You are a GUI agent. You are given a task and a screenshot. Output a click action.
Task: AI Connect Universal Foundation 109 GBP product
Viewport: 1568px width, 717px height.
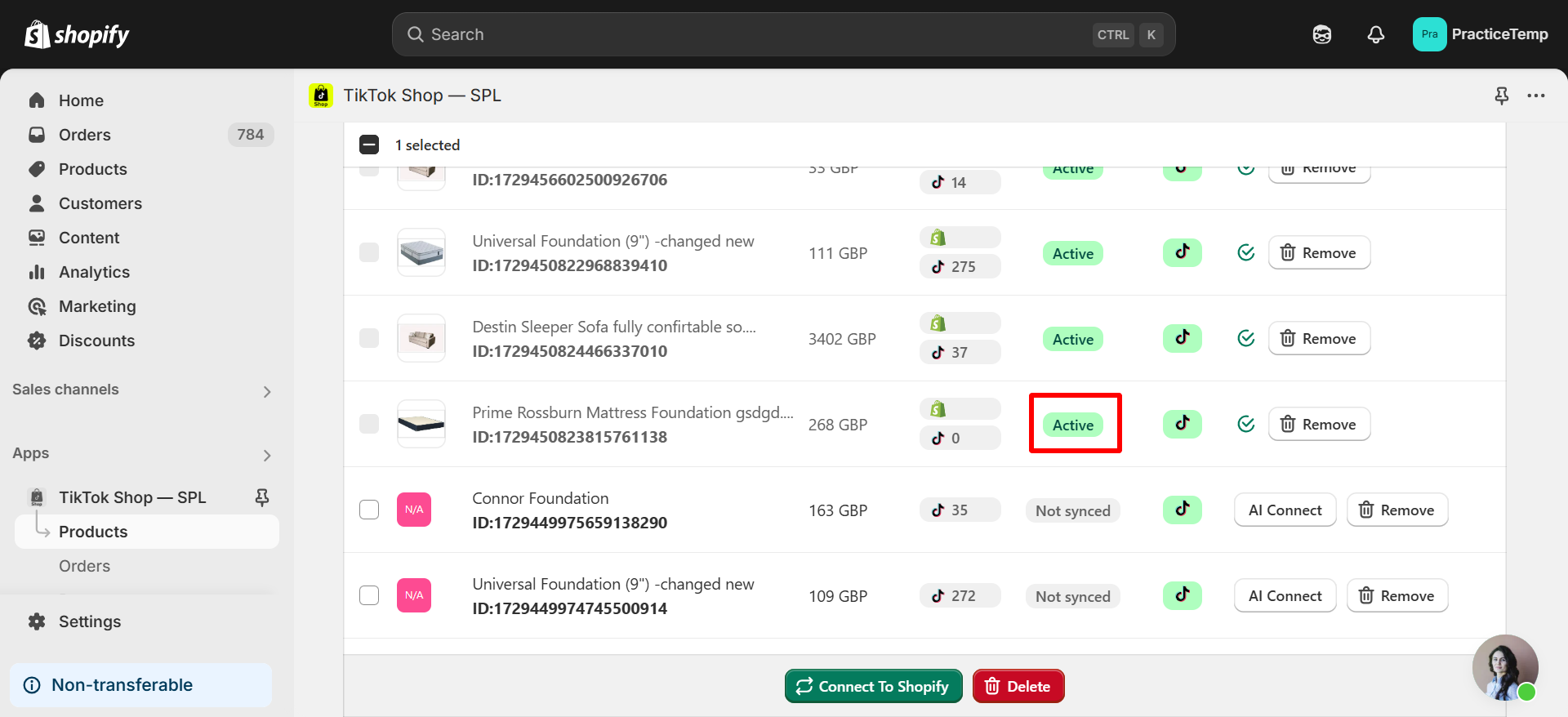1285,595
